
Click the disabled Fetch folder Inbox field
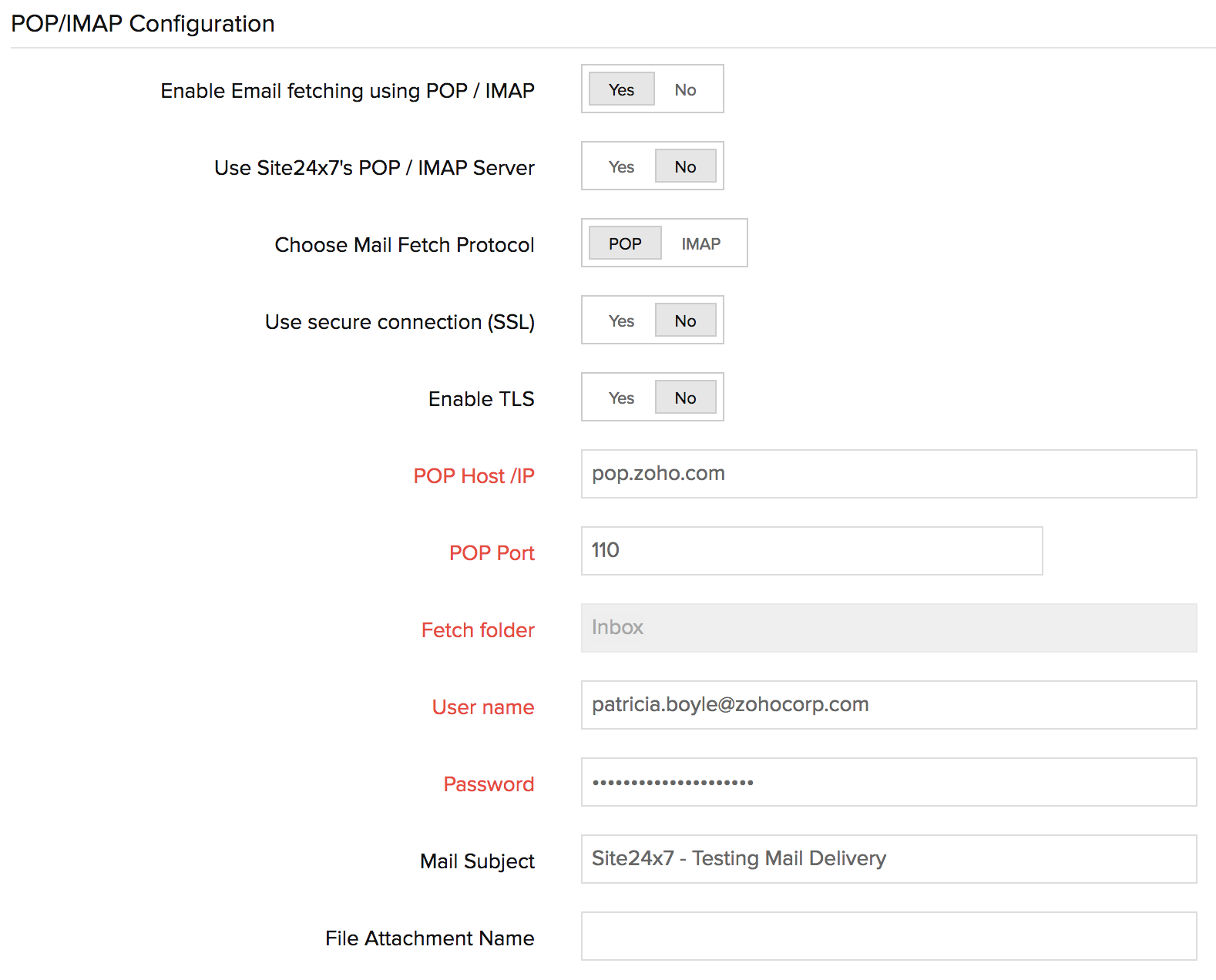click(x=888, y=628)
